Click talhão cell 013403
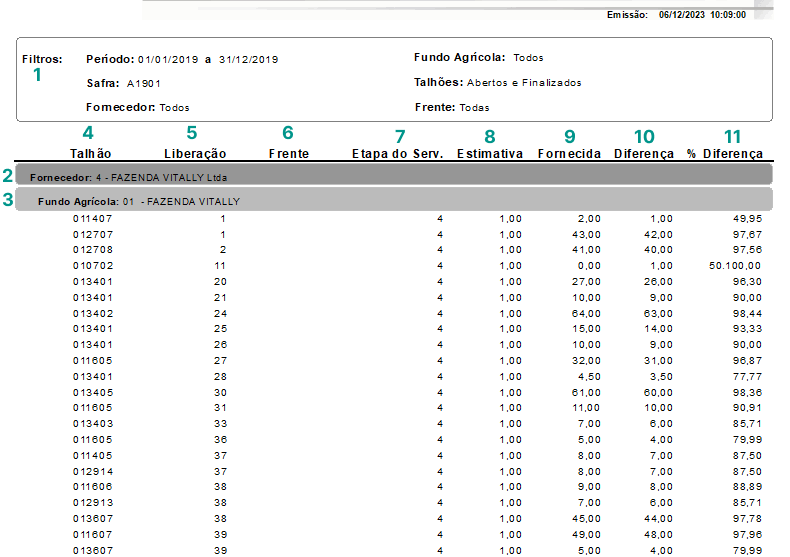Screen dimensions: 790x557 [93, 424]
